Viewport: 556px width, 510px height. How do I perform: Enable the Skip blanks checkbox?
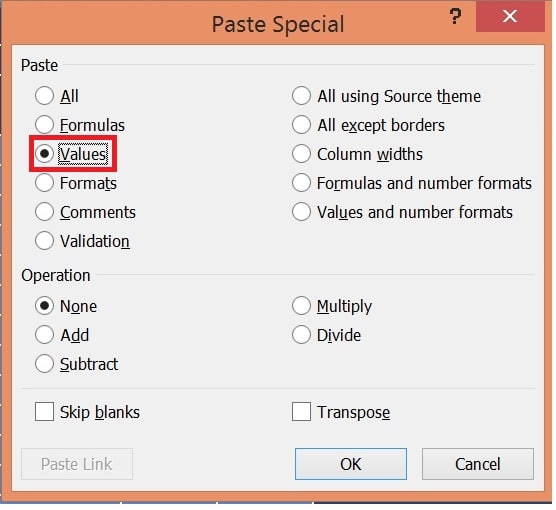click(x=44, y=412)
